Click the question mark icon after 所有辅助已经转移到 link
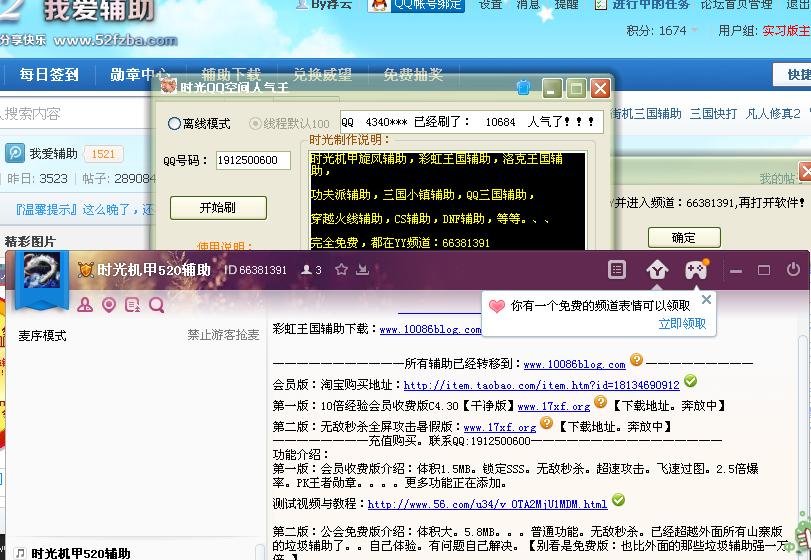Screen dimensions: 811x560 click(x=637, y=359)
